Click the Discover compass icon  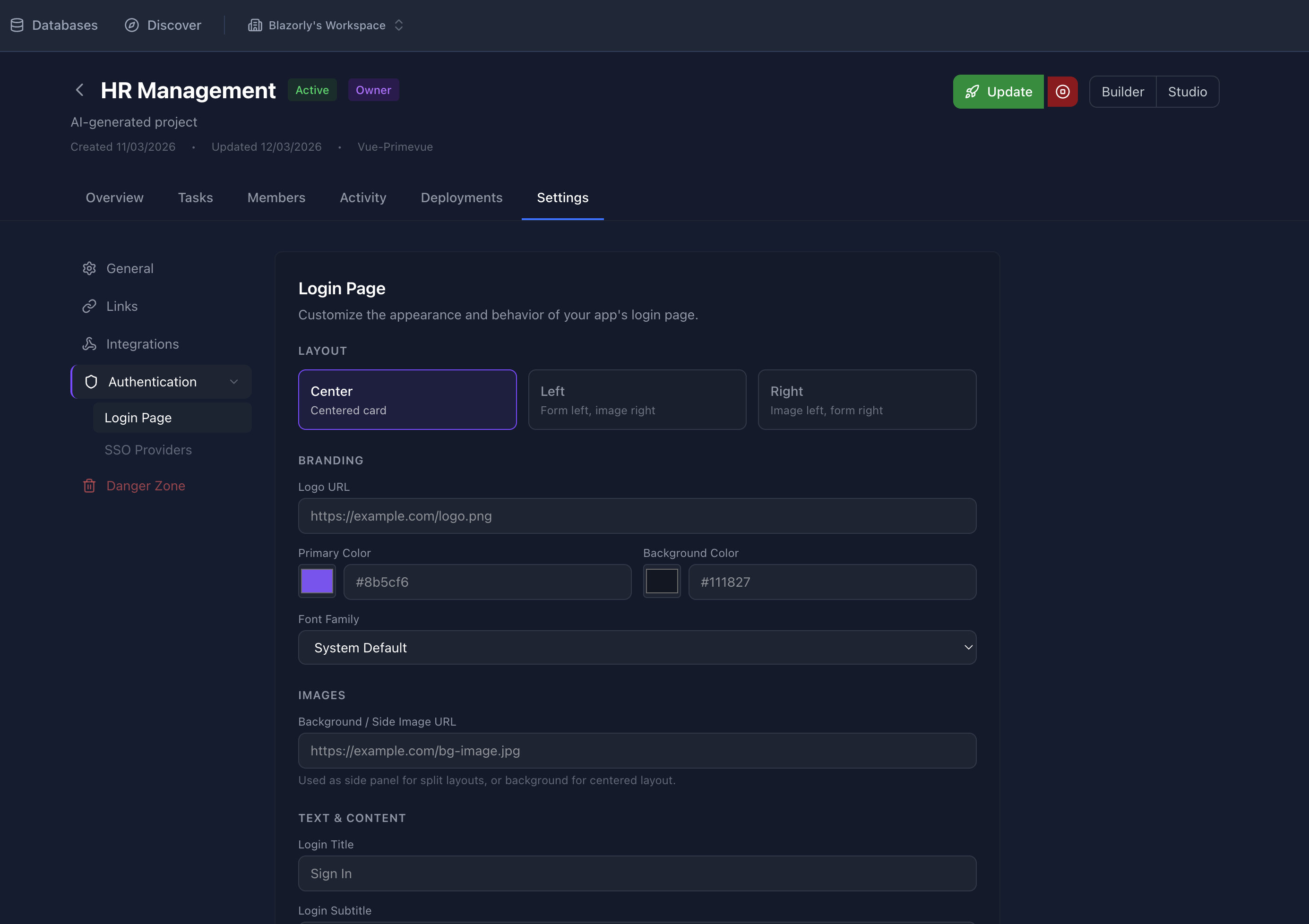(132, 25)
